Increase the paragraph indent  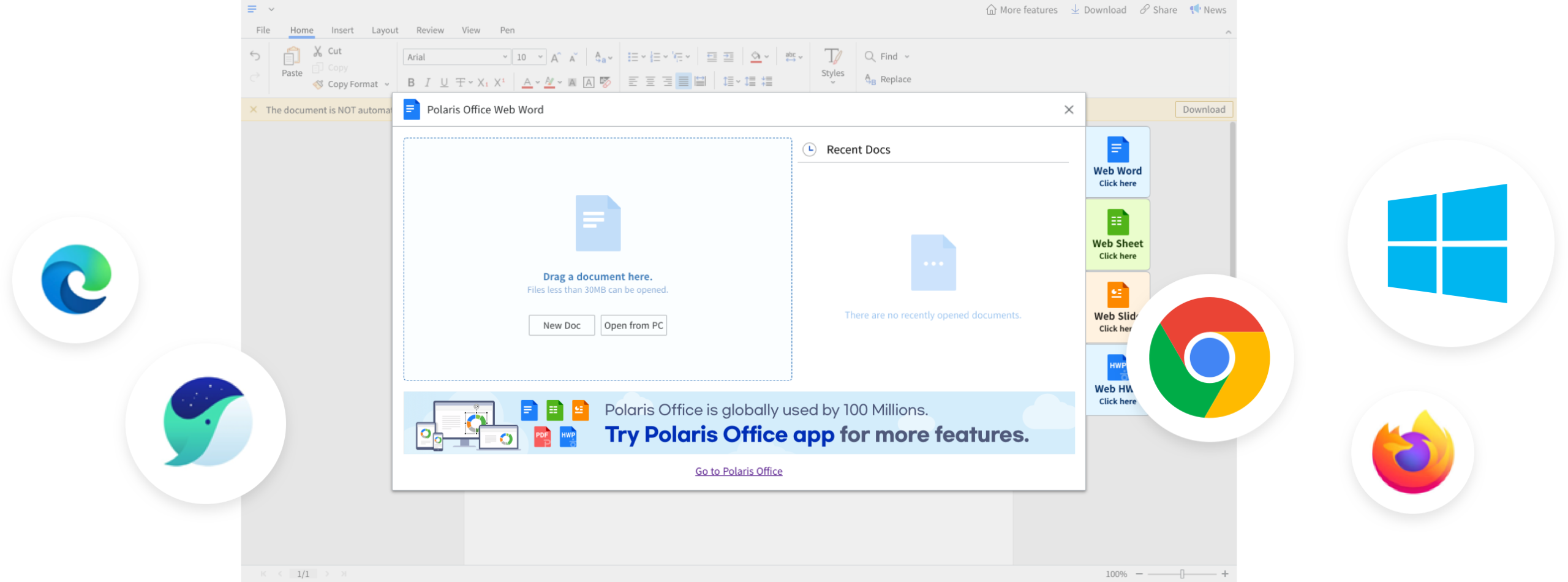(728, 57)
